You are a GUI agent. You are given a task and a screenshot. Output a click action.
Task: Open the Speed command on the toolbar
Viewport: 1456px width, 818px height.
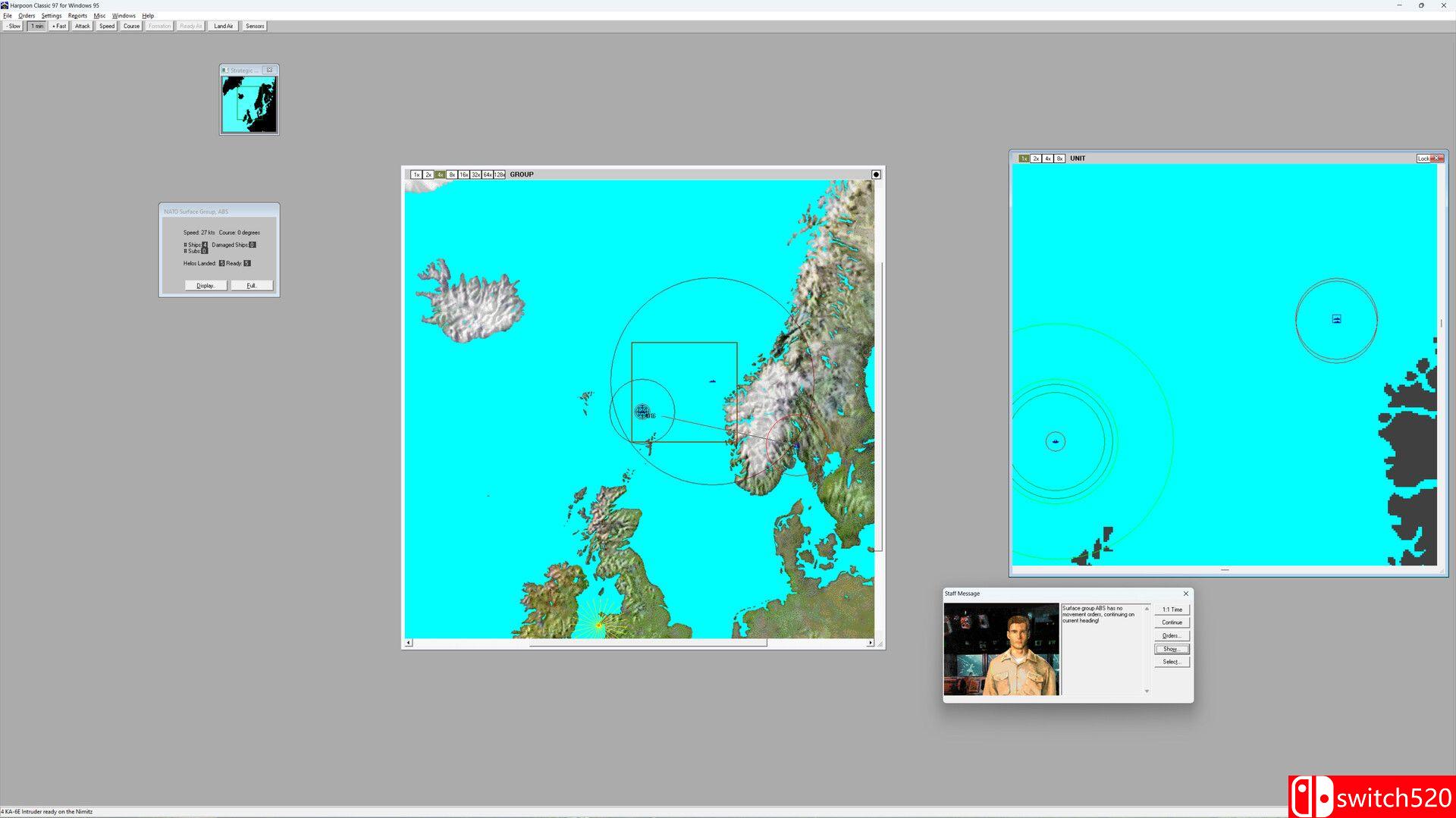tap(106, 26)
